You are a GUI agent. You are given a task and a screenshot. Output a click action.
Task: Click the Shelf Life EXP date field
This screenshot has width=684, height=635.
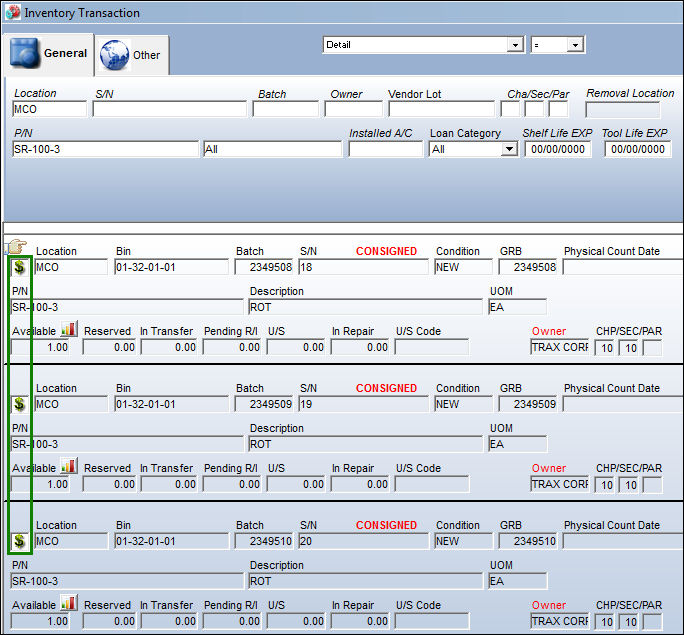pyautogui.click(x=558, y=149)
